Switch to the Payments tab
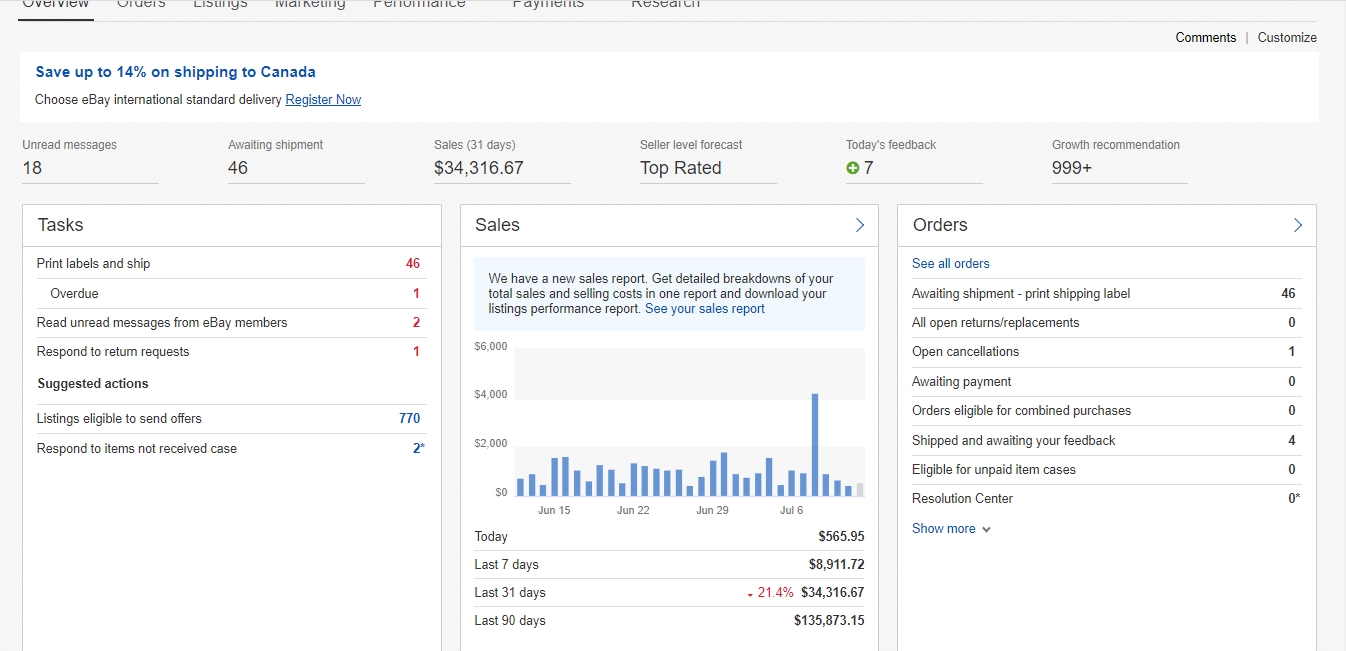 [547, 5]
